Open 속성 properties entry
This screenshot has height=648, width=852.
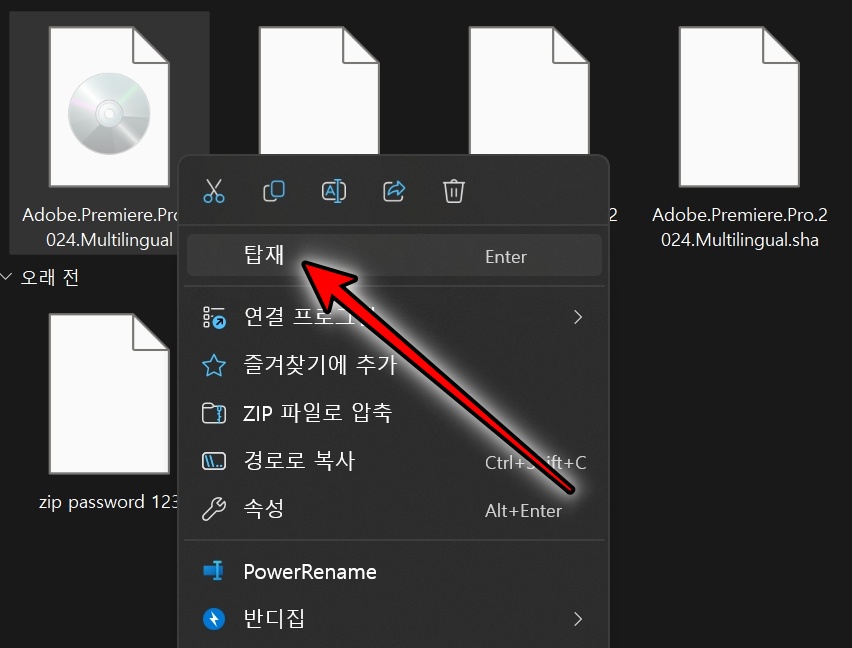(394, 509)
